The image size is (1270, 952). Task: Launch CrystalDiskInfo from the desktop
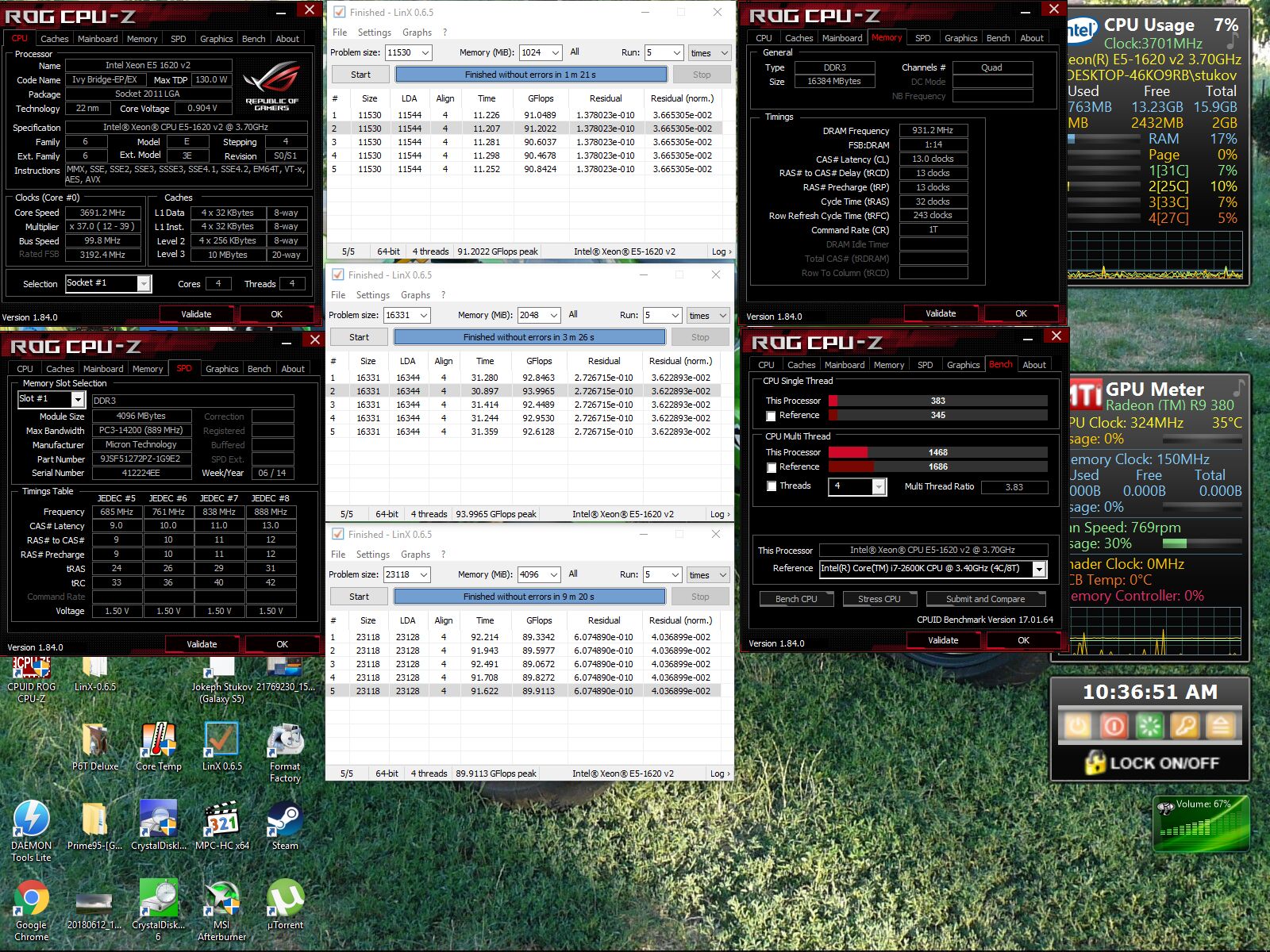click(159, 826)
